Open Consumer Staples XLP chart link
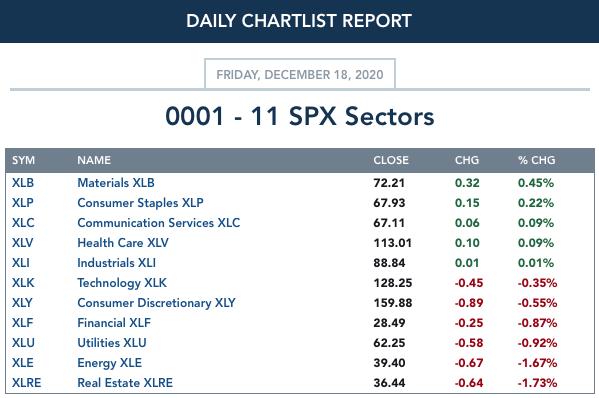 pos(140,203)
